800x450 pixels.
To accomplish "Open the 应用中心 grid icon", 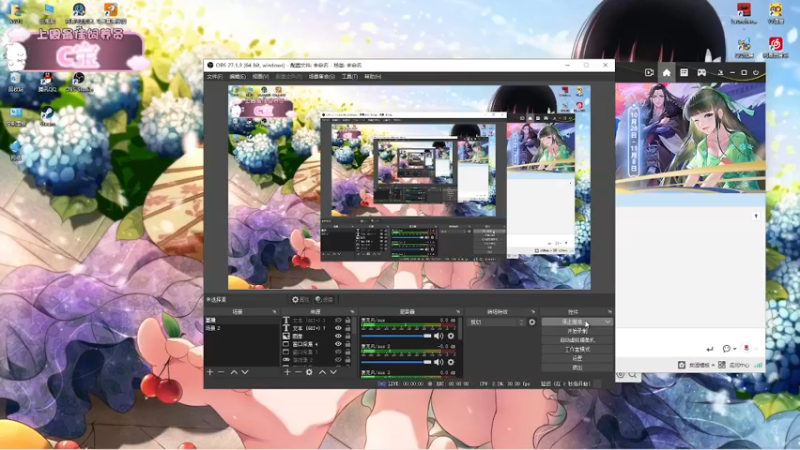I will [721, 365].
